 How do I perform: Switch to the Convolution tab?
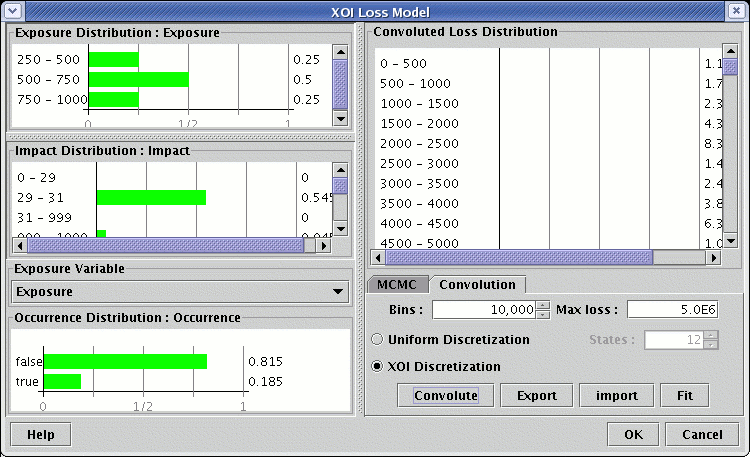(x=477, y=285)
